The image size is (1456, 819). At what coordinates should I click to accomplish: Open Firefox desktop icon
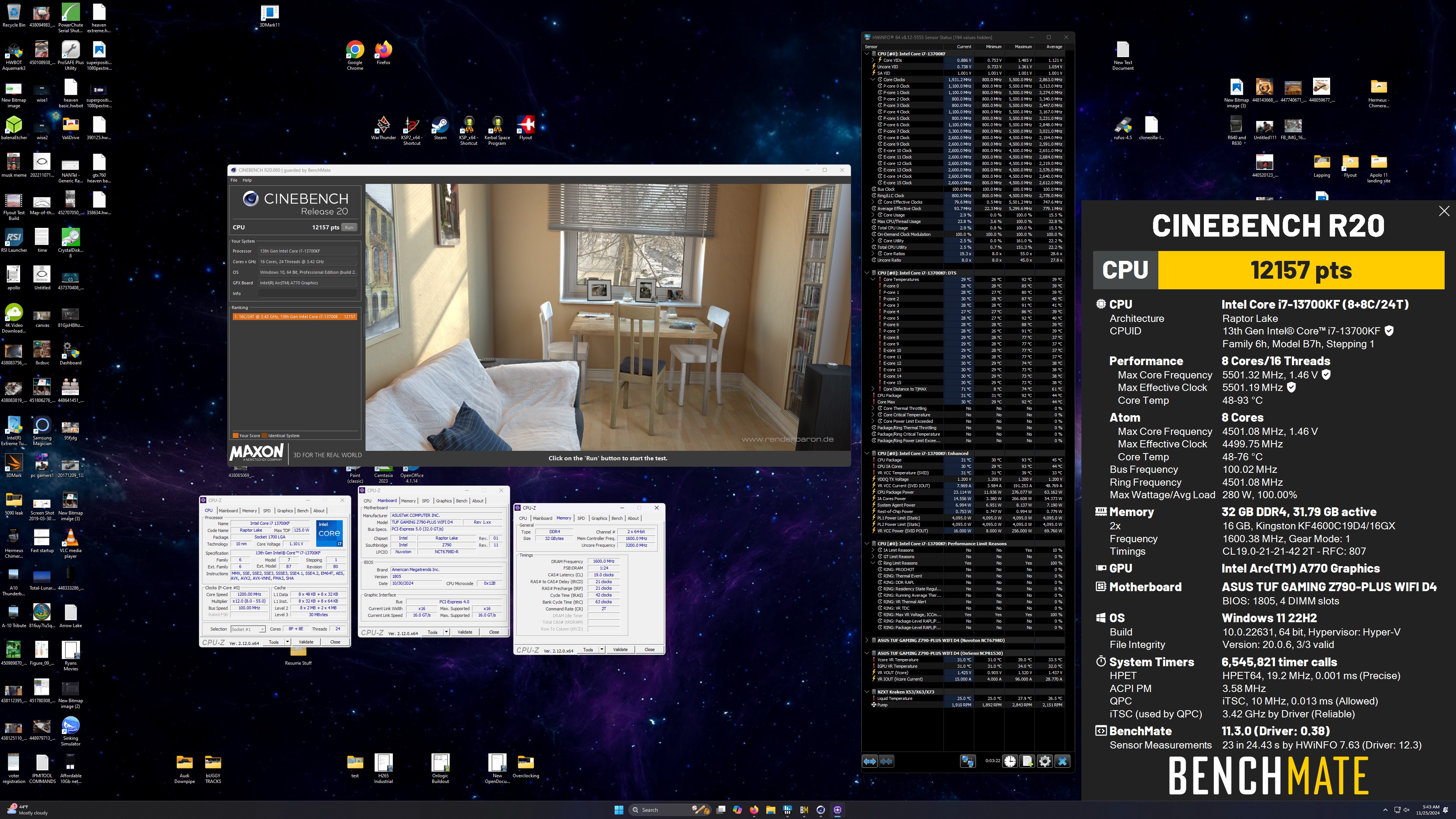pyautogui.click(x=383, y=52)
